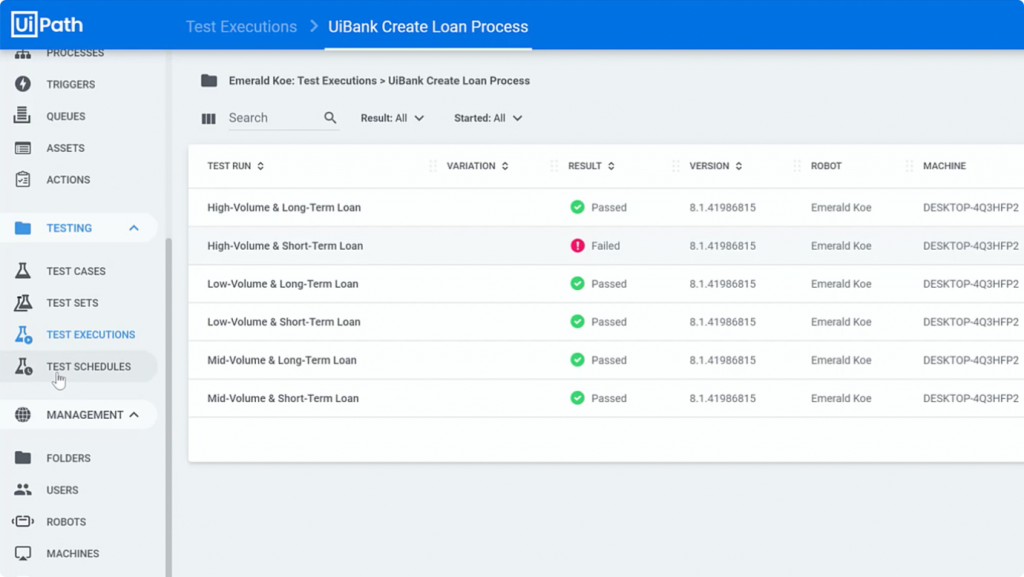Image resolution: width=1024 pixels, height=577 pixels.
Task: Click Passed icon for Low-Volume & Short-Term Loan
Action: [577, 321]
